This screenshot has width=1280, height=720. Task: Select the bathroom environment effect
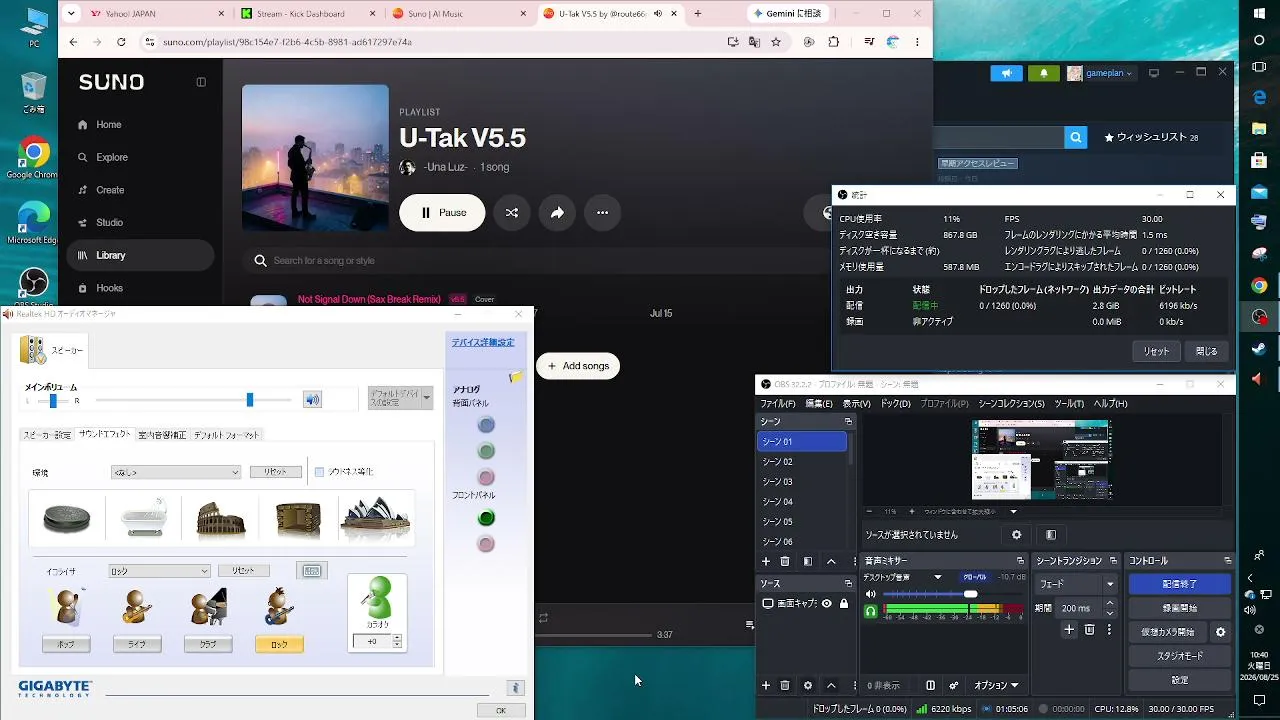point(144,518)
